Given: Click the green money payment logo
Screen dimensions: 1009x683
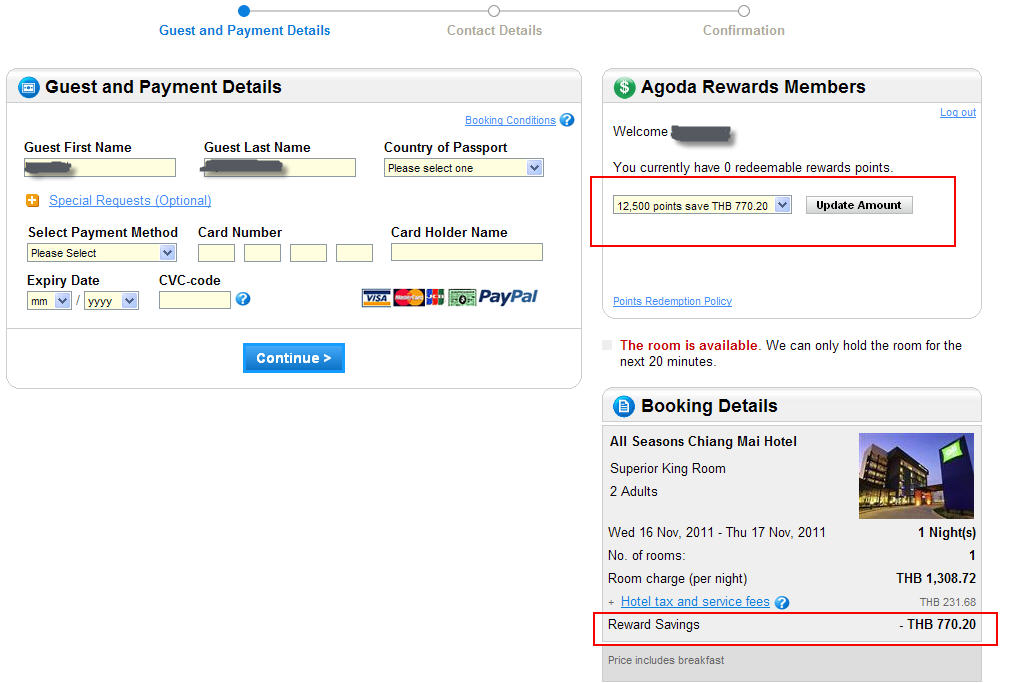Looking at the screenshot, I should coord(462,297).
